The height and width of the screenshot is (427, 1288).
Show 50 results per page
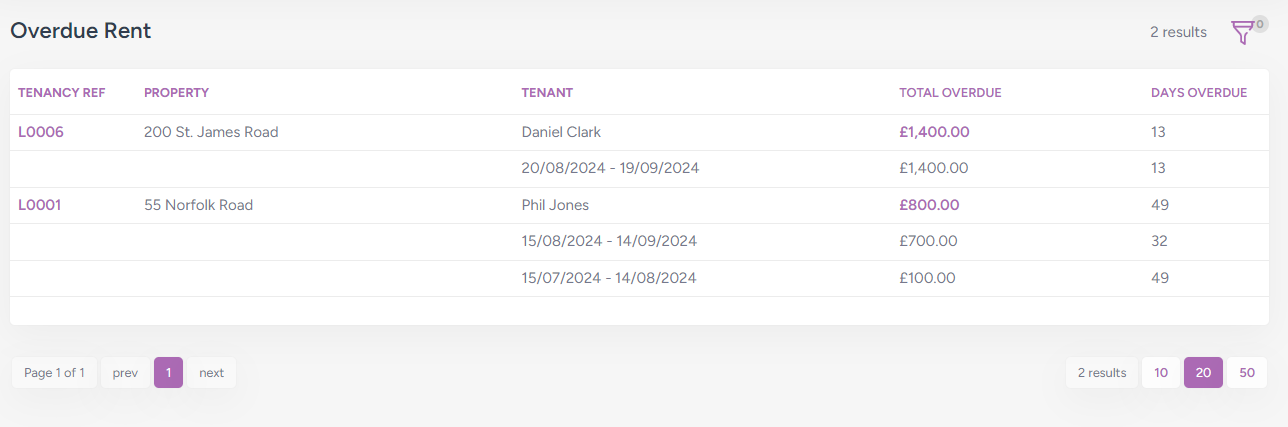(x=1247, y=373)
